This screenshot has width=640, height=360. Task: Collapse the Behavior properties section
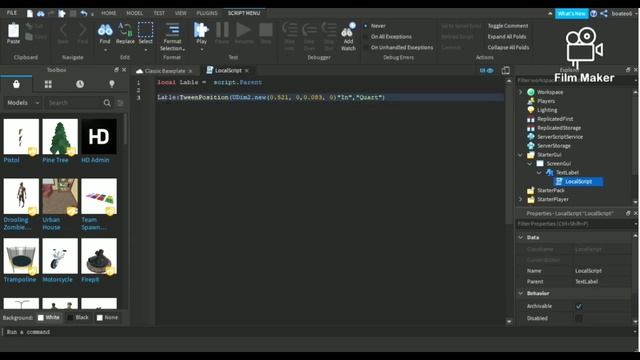[521, 293]
